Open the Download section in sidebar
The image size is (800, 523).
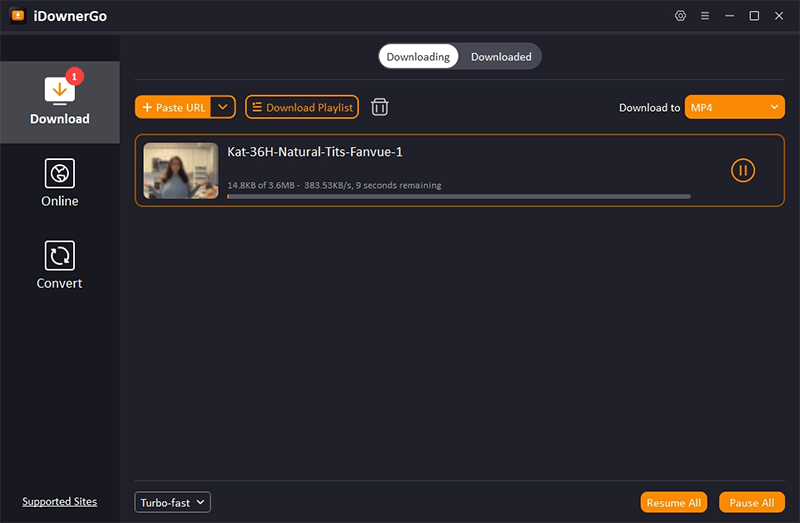[60, 102]
